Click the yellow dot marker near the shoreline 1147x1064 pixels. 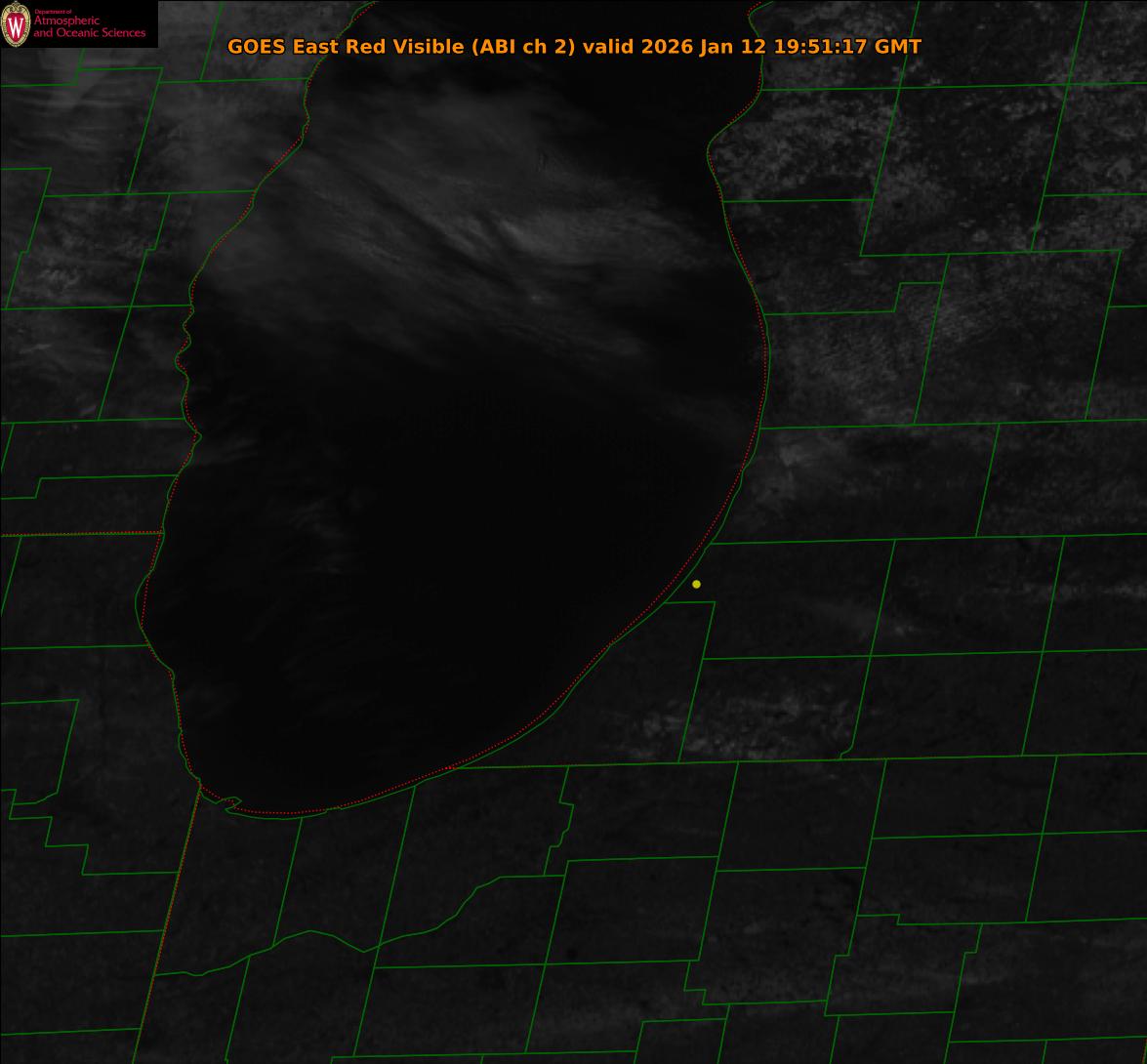(696, 584)
